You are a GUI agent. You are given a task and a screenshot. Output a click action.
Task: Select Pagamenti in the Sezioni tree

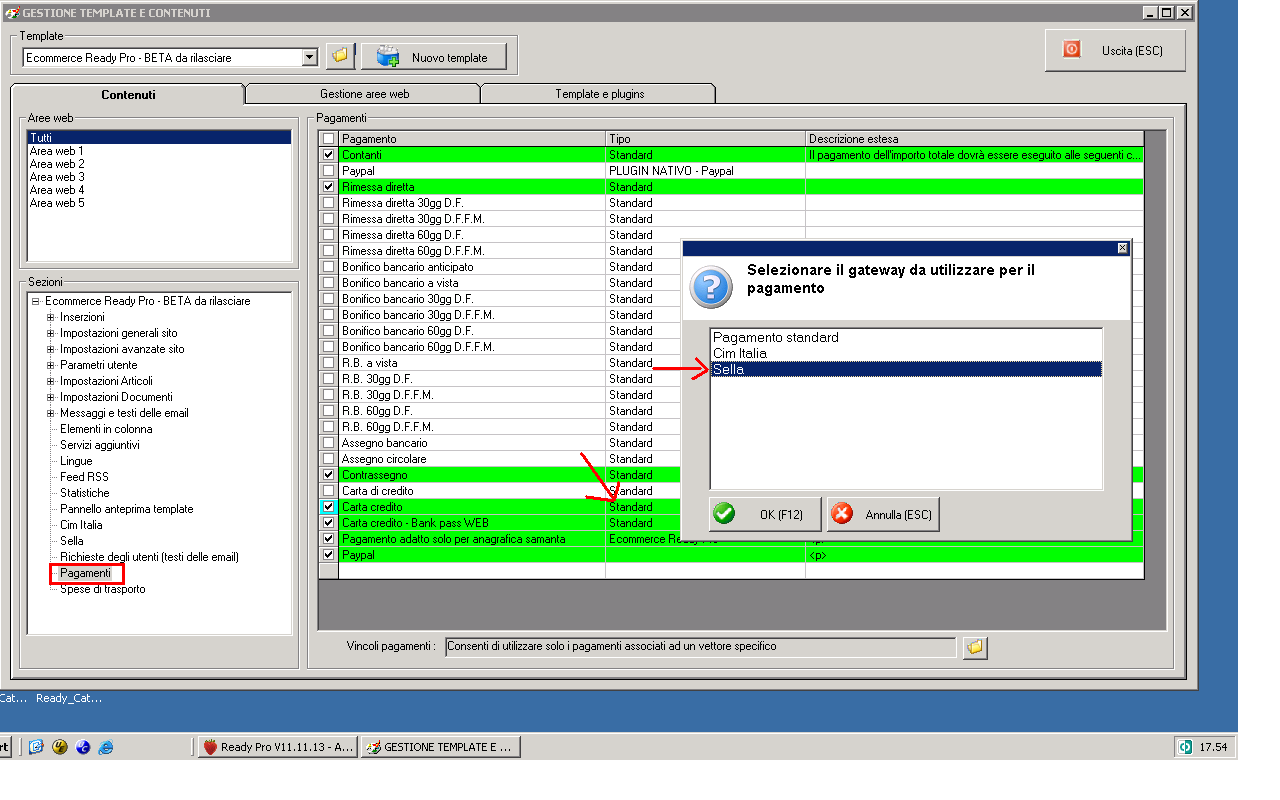(x=86, y=573)
